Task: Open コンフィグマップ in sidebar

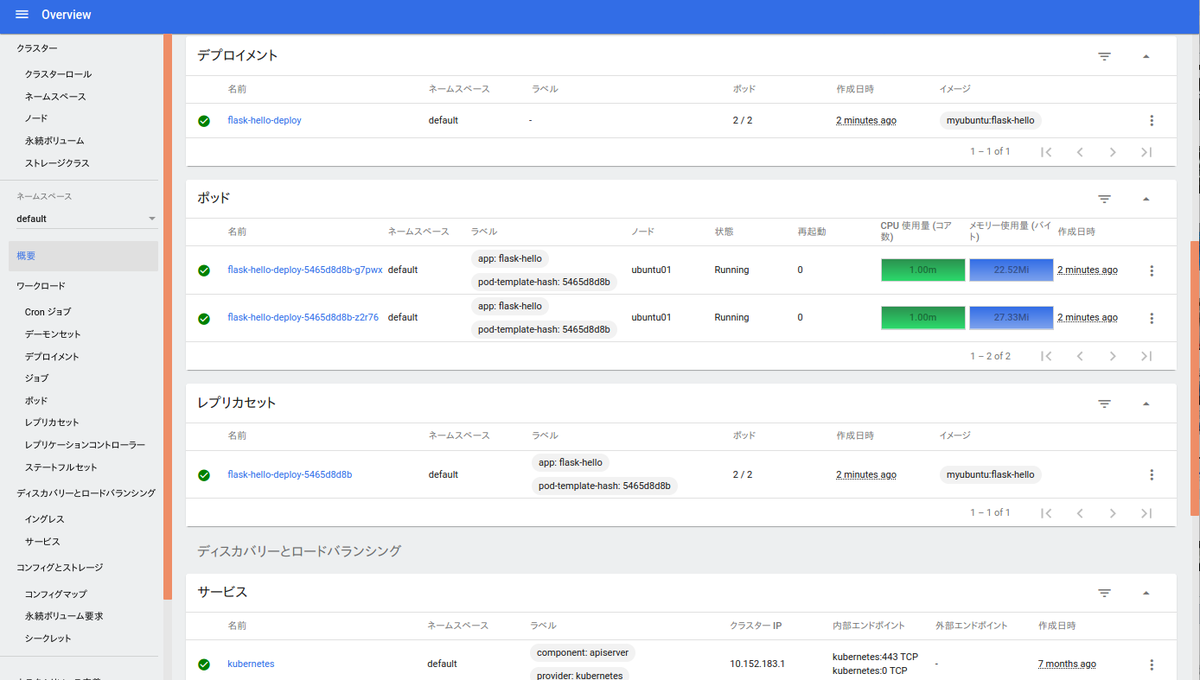Action: (56, 594)
